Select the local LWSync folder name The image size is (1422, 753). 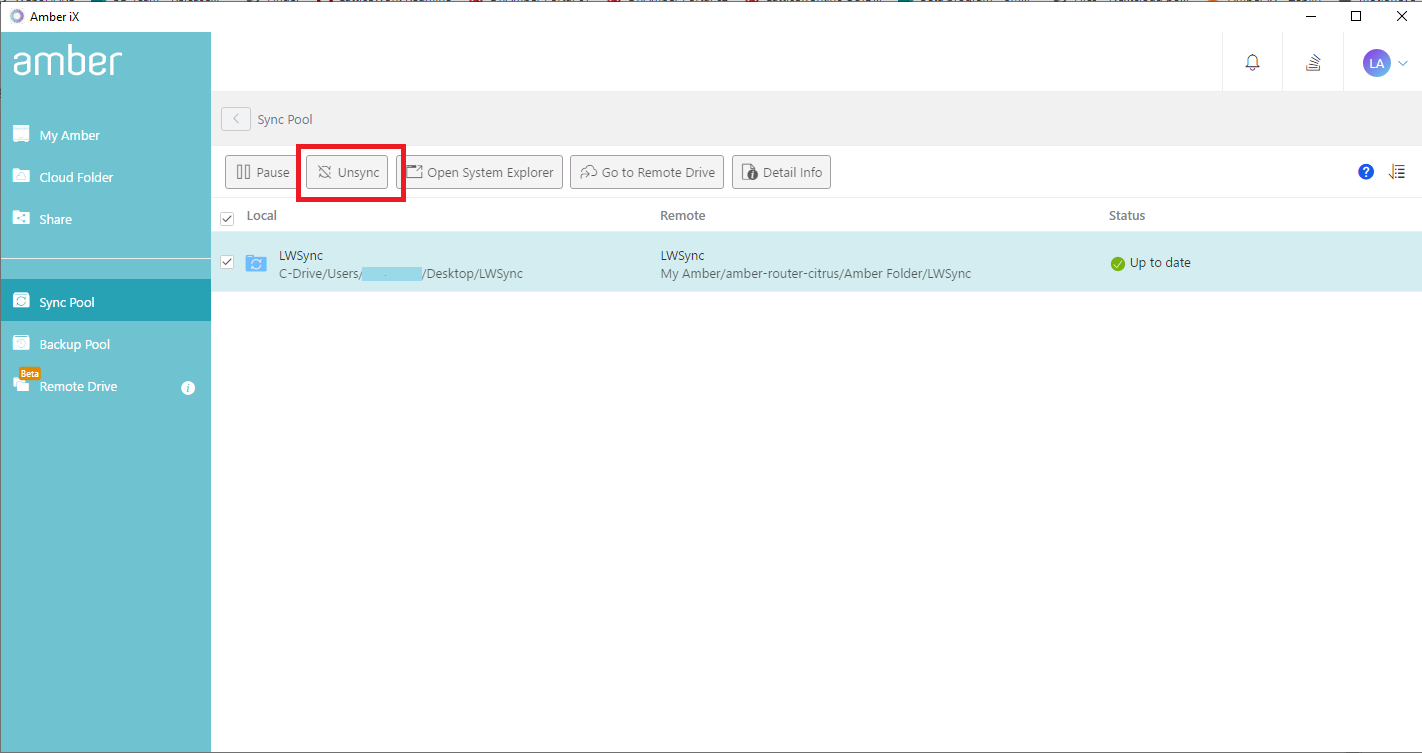(x=301, y=255)
